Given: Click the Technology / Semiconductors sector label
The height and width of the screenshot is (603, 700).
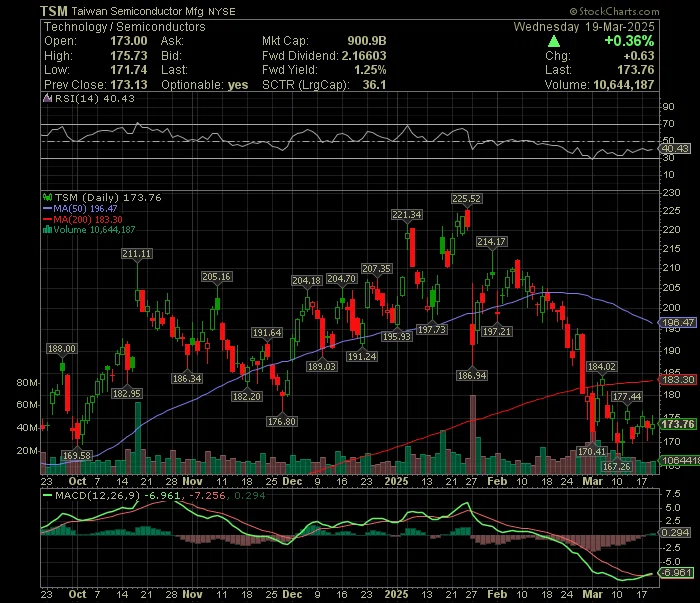Looking at the screenshot, I should (x=125, y=26).
